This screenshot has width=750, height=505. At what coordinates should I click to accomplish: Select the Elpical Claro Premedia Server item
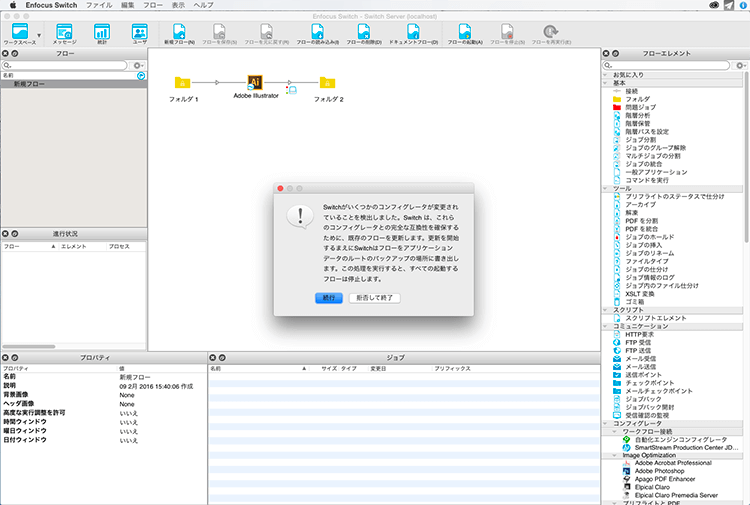click(669, 495)
